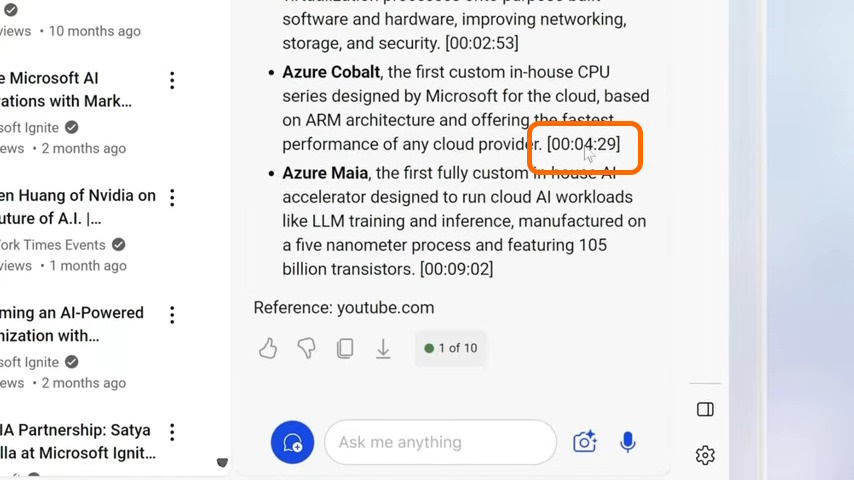Click the Ask me anything input field
Image resolution: width=854 pixels, height=480 pixels.
[x=440, y=442]
